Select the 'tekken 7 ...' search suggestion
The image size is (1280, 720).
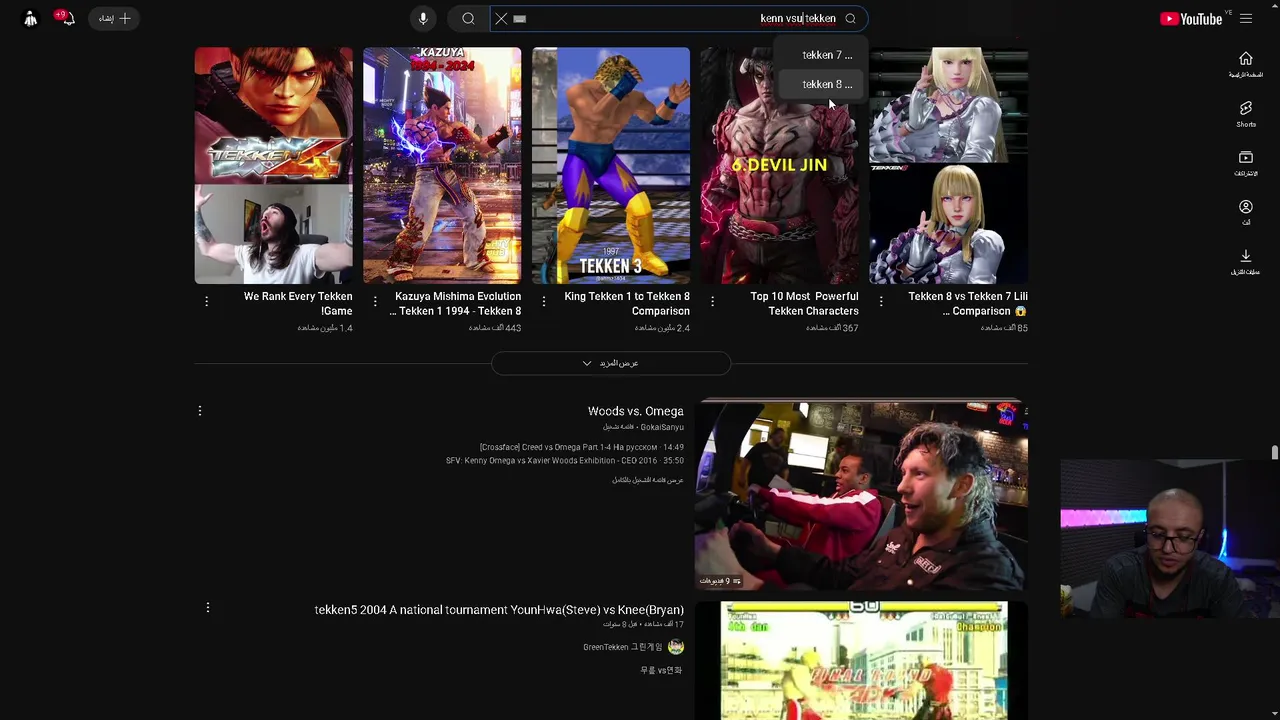[820, 55]
